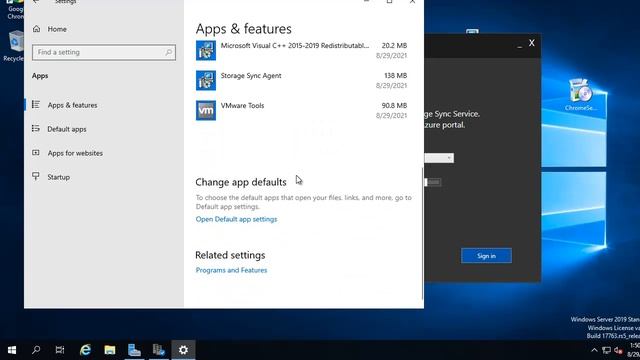The width and height of the screenshot is (640, 360).
Task: Open Default app settings link
Action: (x=236, y=219)
